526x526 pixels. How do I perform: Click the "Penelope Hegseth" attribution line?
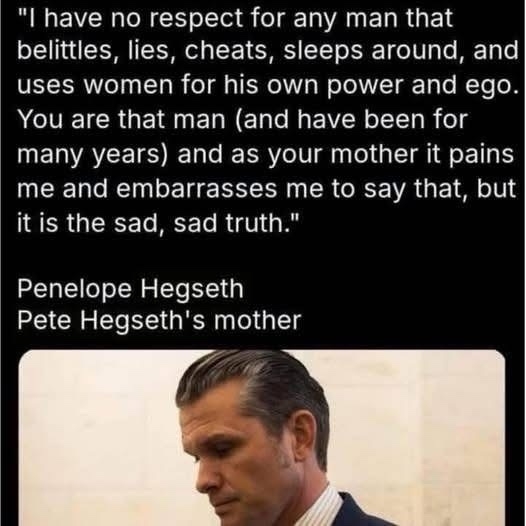click(x=130, y=290)
